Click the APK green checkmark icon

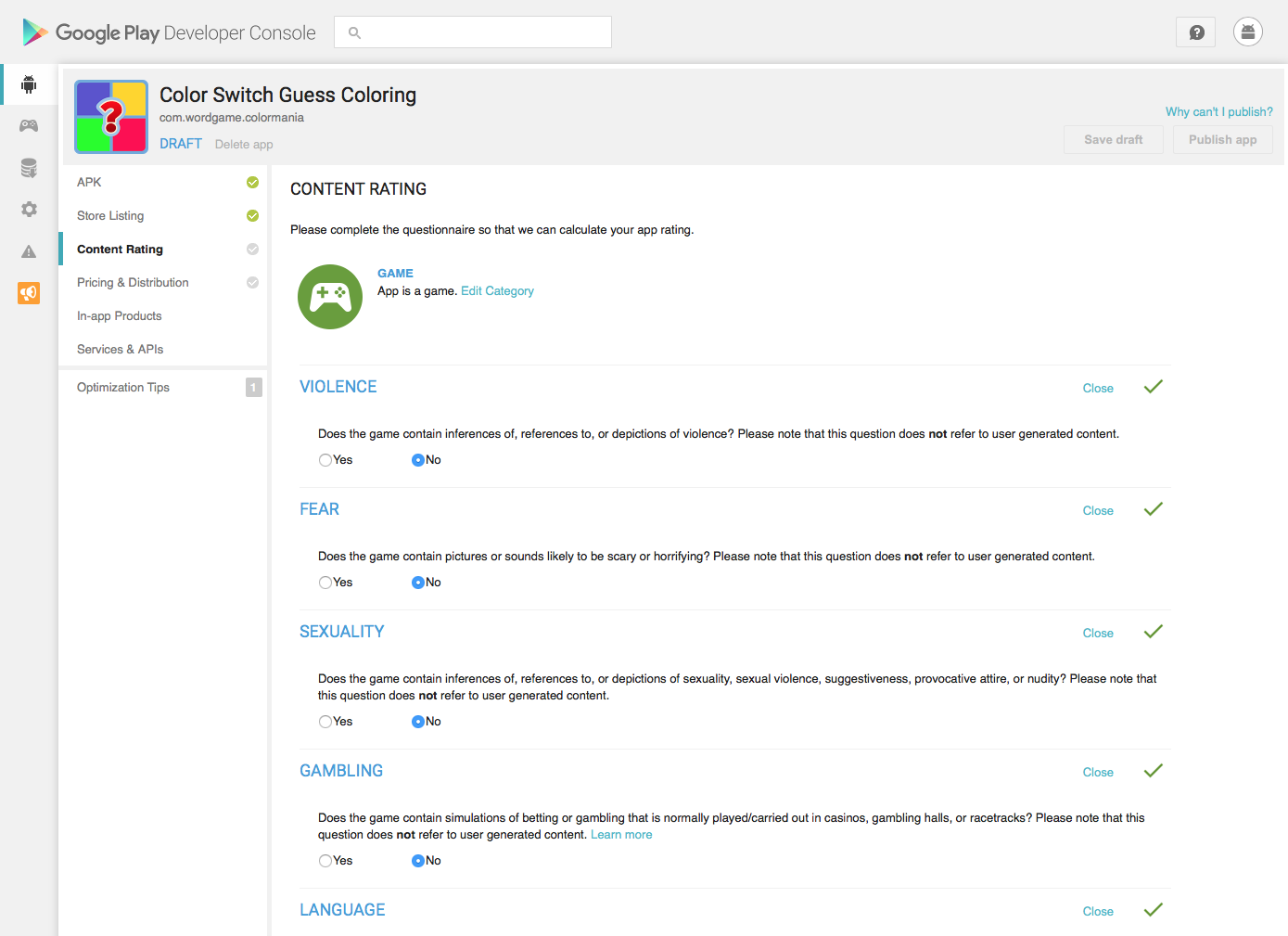click(252, 182)
